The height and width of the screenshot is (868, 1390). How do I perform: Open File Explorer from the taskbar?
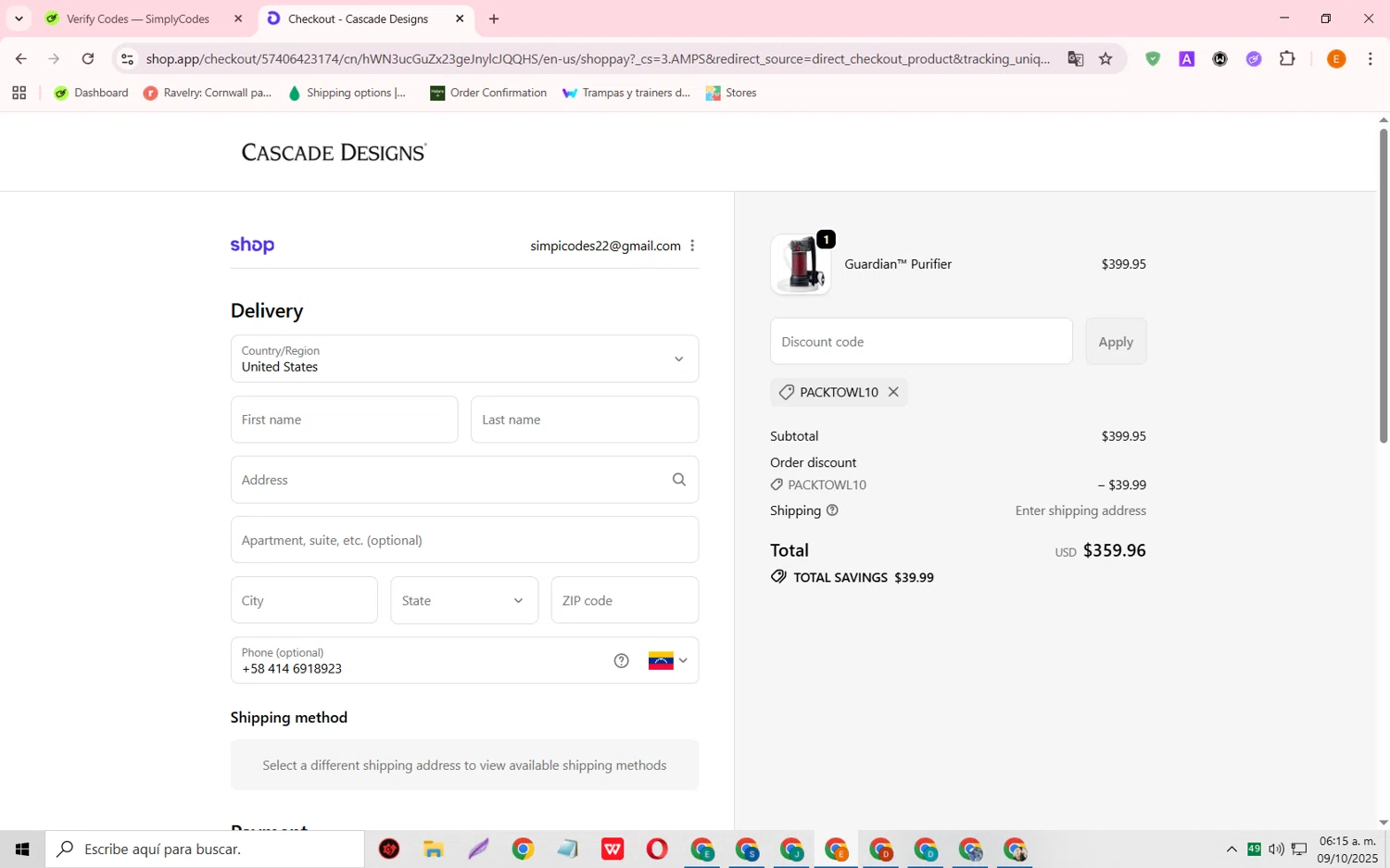(434, 849)
